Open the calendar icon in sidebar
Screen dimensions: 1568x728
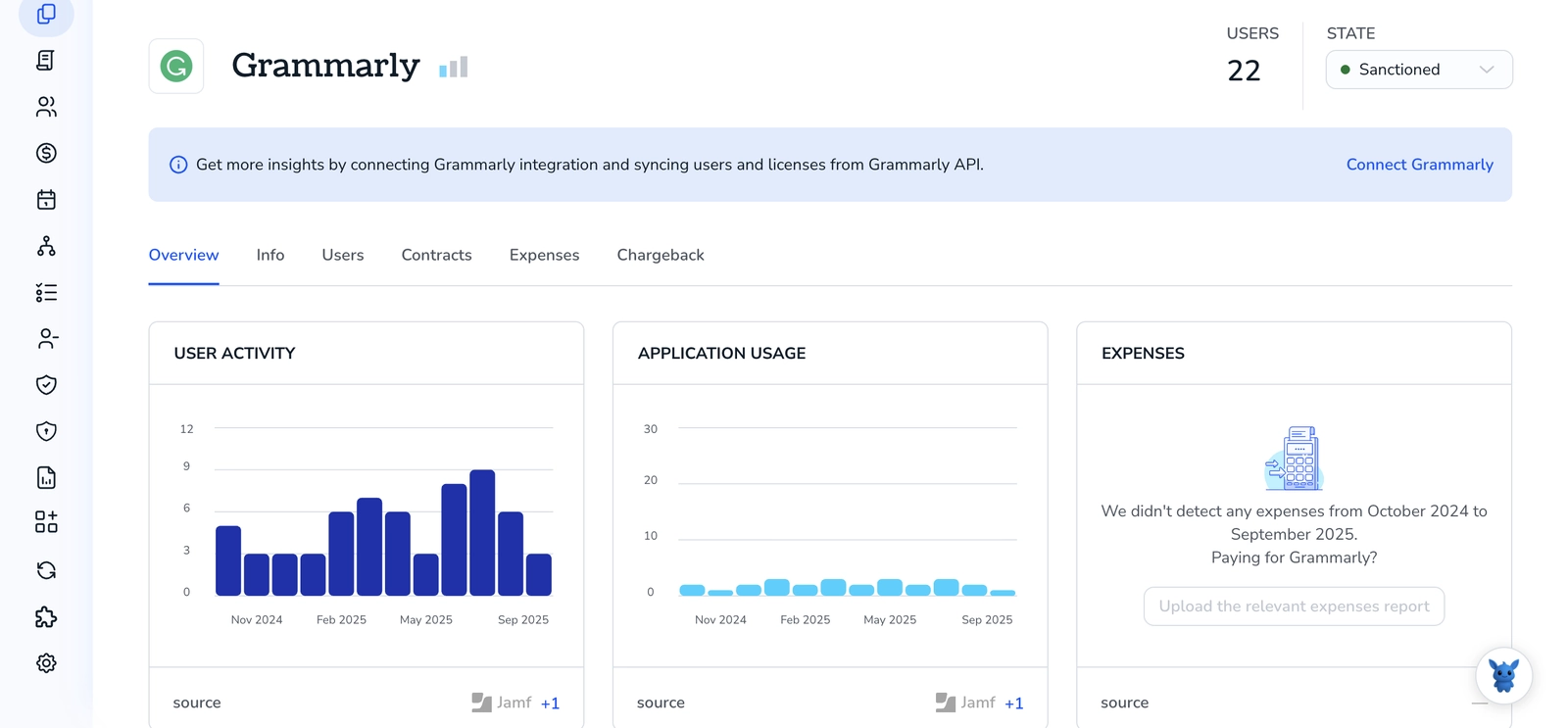(46, 200)
